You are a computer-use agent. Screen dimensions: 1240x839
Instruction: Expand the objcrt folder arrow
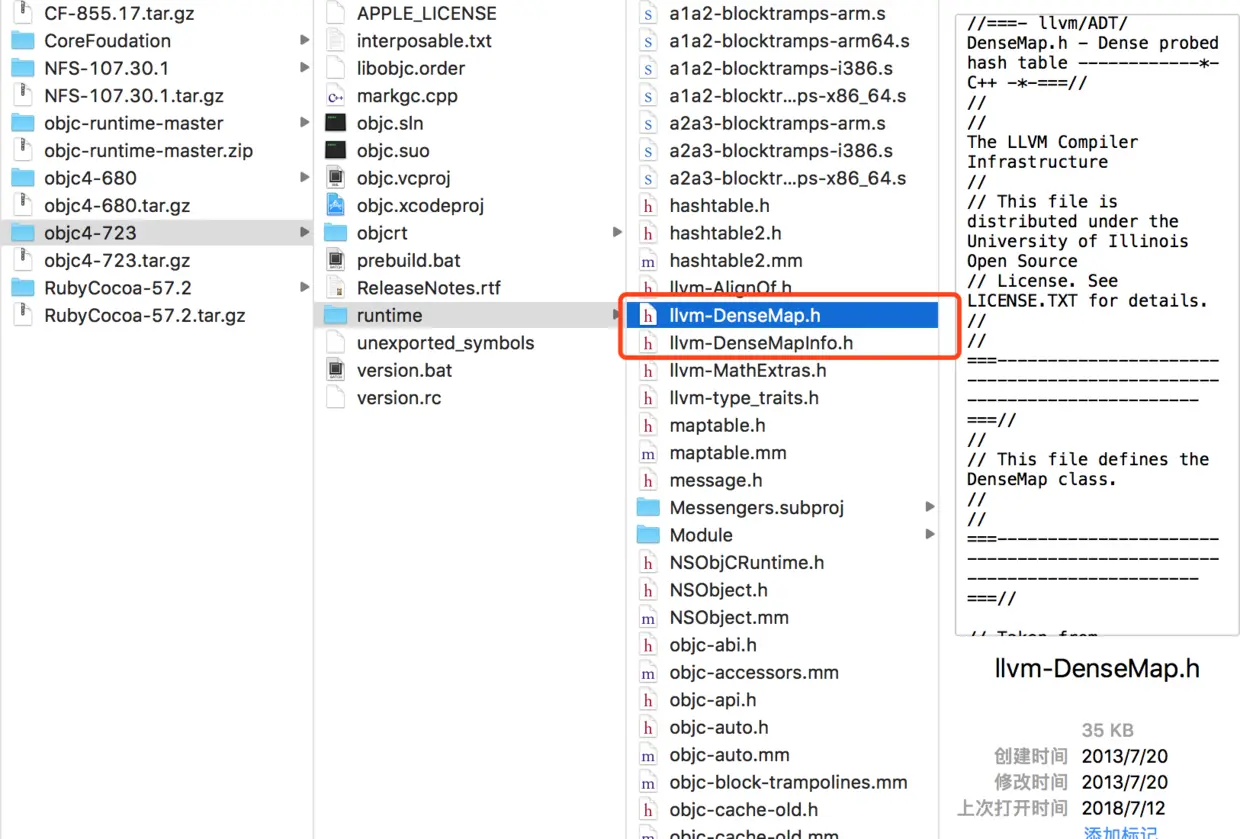(617, 233)
